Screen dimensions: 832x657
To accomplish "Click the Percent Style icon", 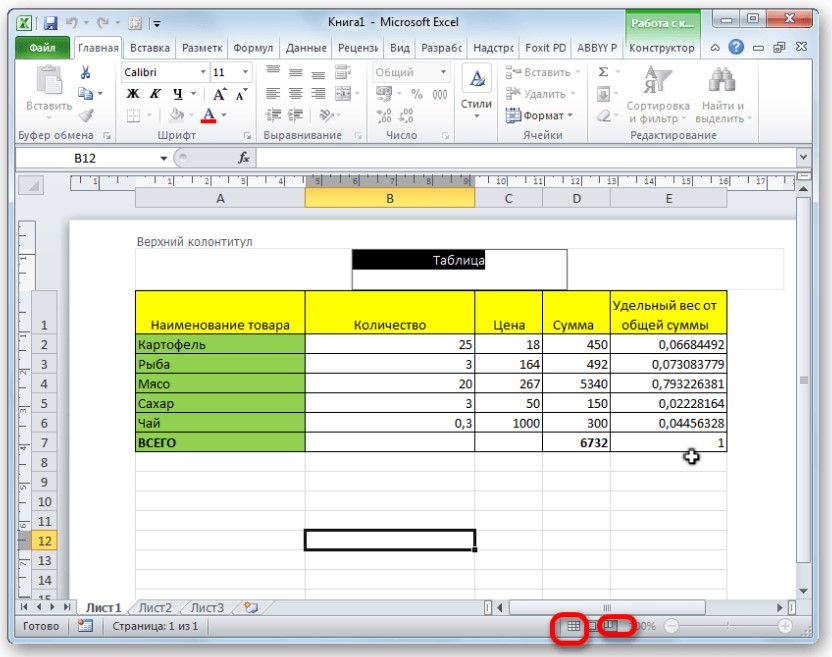I will pos(415,94).
